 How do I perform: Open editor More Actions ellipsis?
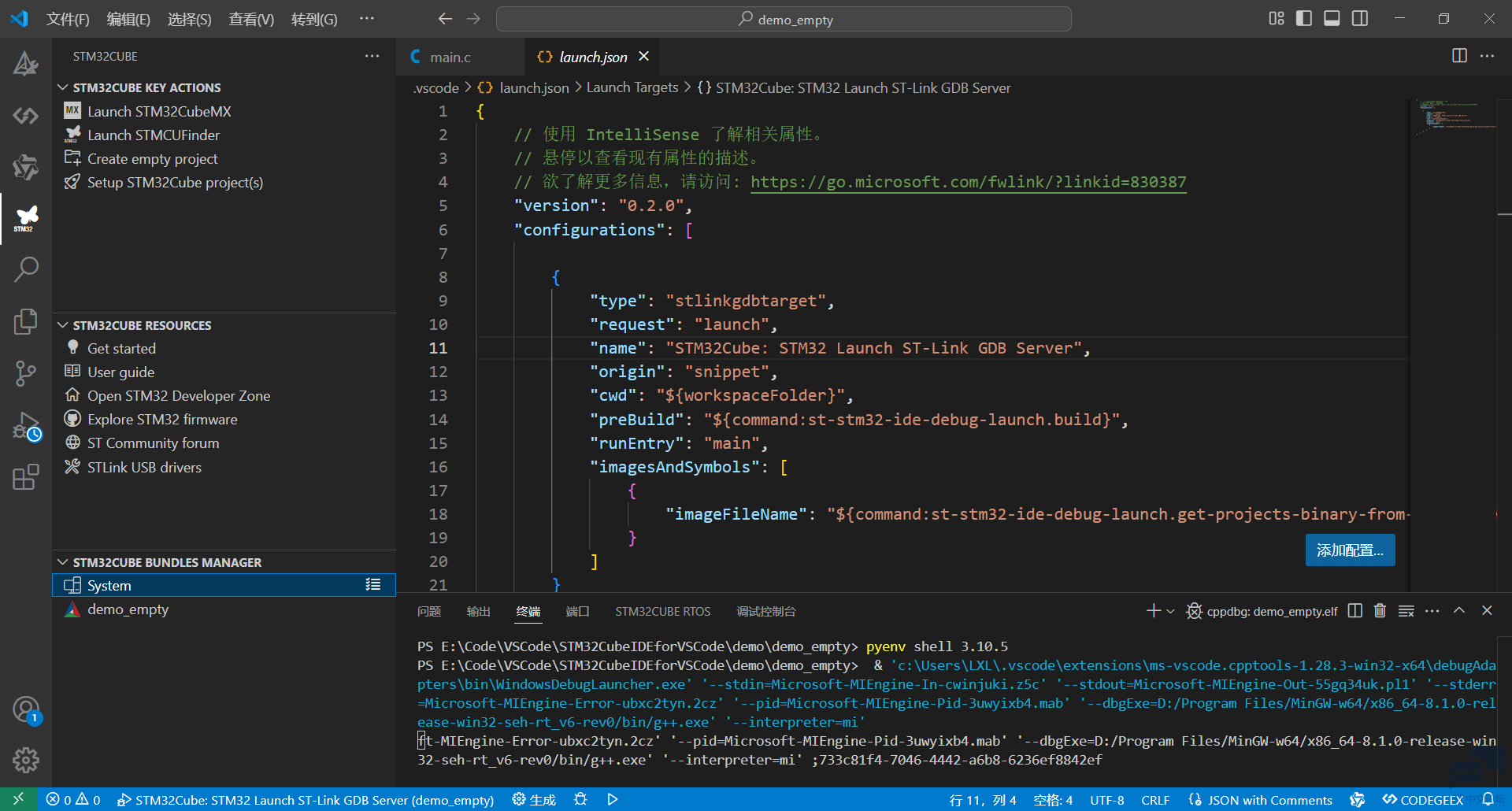pyautogui.click(x=1487, y=56)
